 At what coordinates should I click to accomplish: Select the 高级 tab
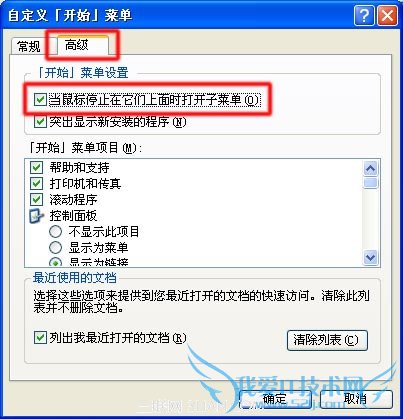coord(77,45)
